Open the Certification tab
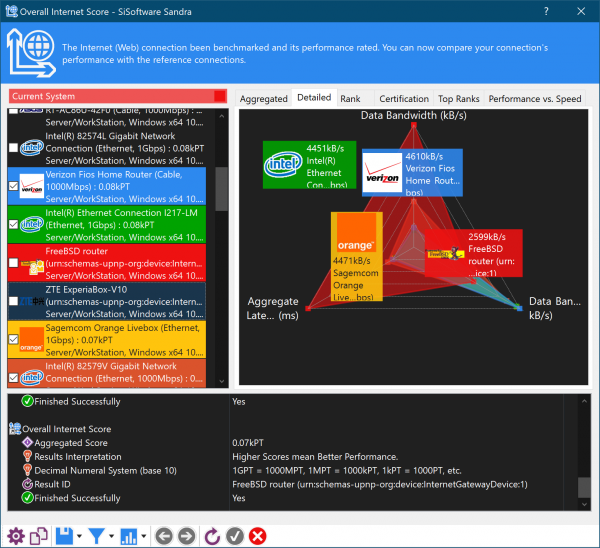Image resolution: width=600 pixels, height=548 pixels. coord(404,99)
